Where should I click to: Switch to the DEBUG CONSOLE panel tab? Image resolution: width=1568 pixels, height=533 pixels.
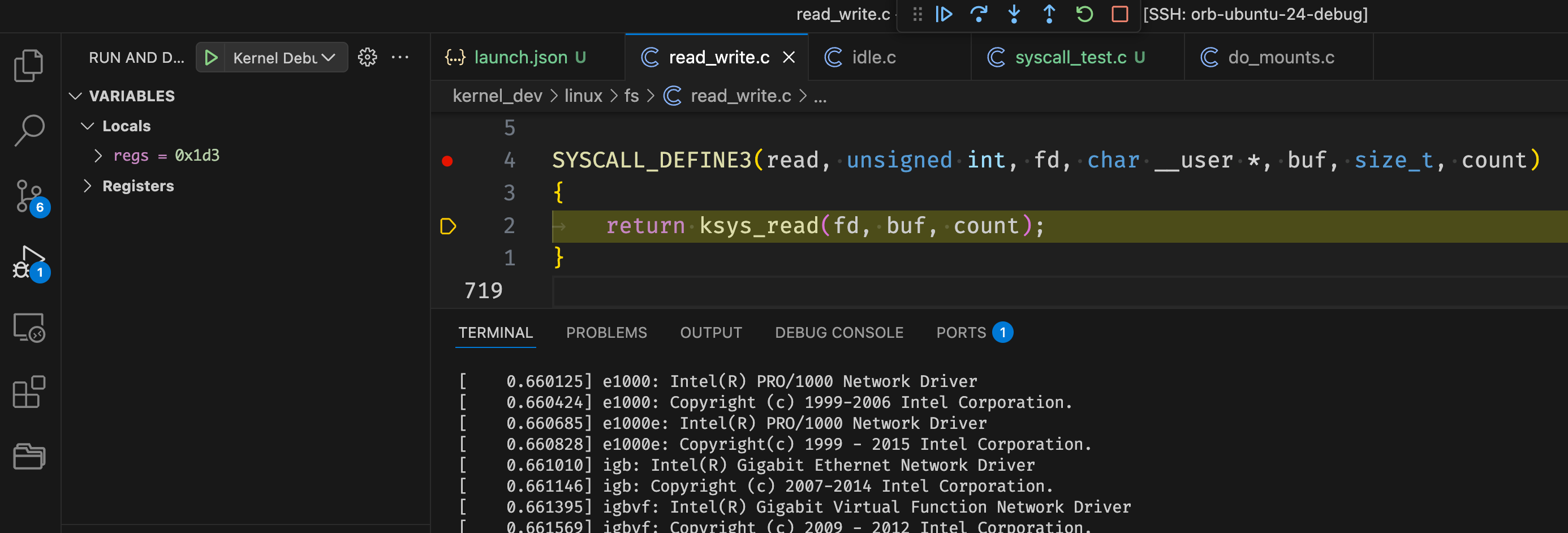[838, 333]
